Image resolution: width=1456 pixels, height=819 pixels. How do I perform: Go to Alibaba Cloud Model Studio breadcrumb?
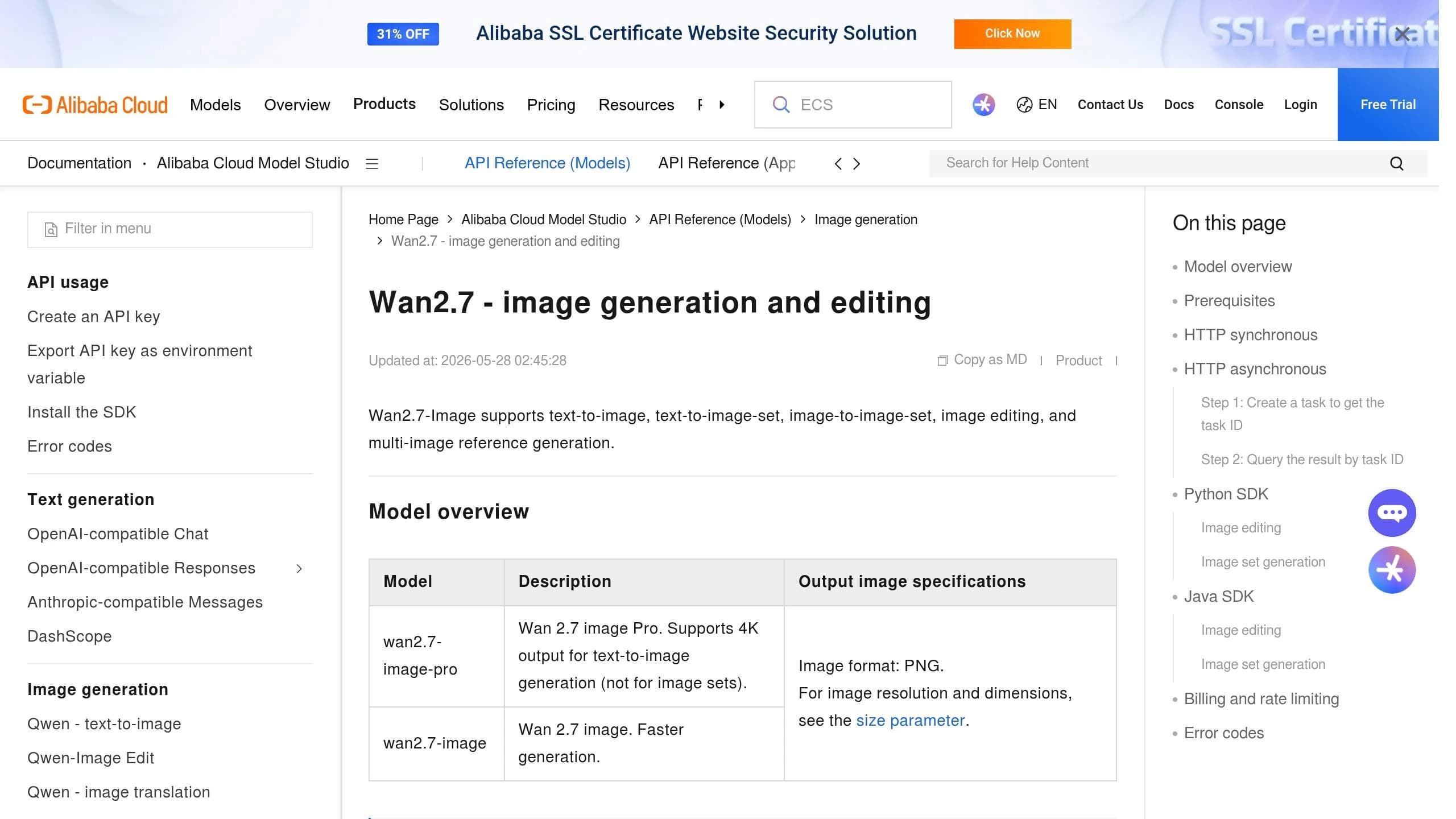click(544, 220)
